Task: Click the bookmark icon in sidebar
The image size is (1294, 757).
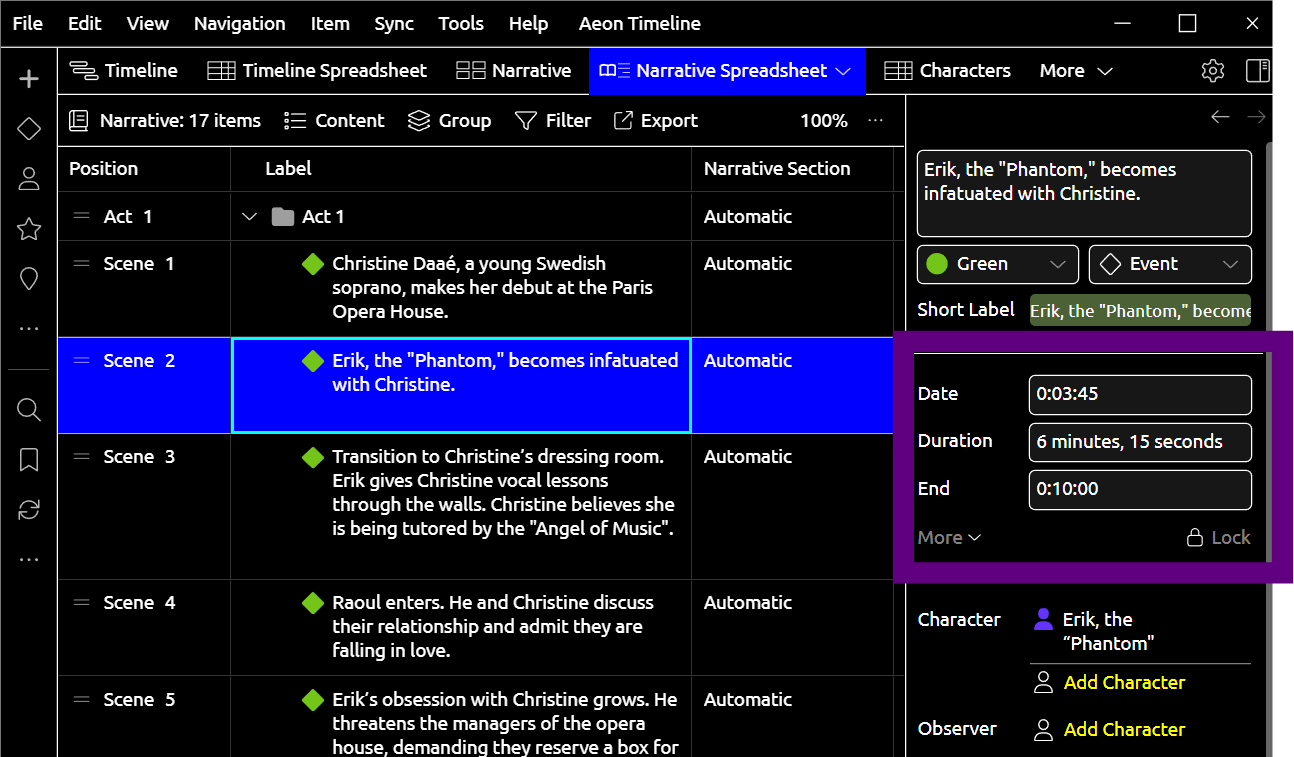Action: pyautogui.click(x=29, y=460)
